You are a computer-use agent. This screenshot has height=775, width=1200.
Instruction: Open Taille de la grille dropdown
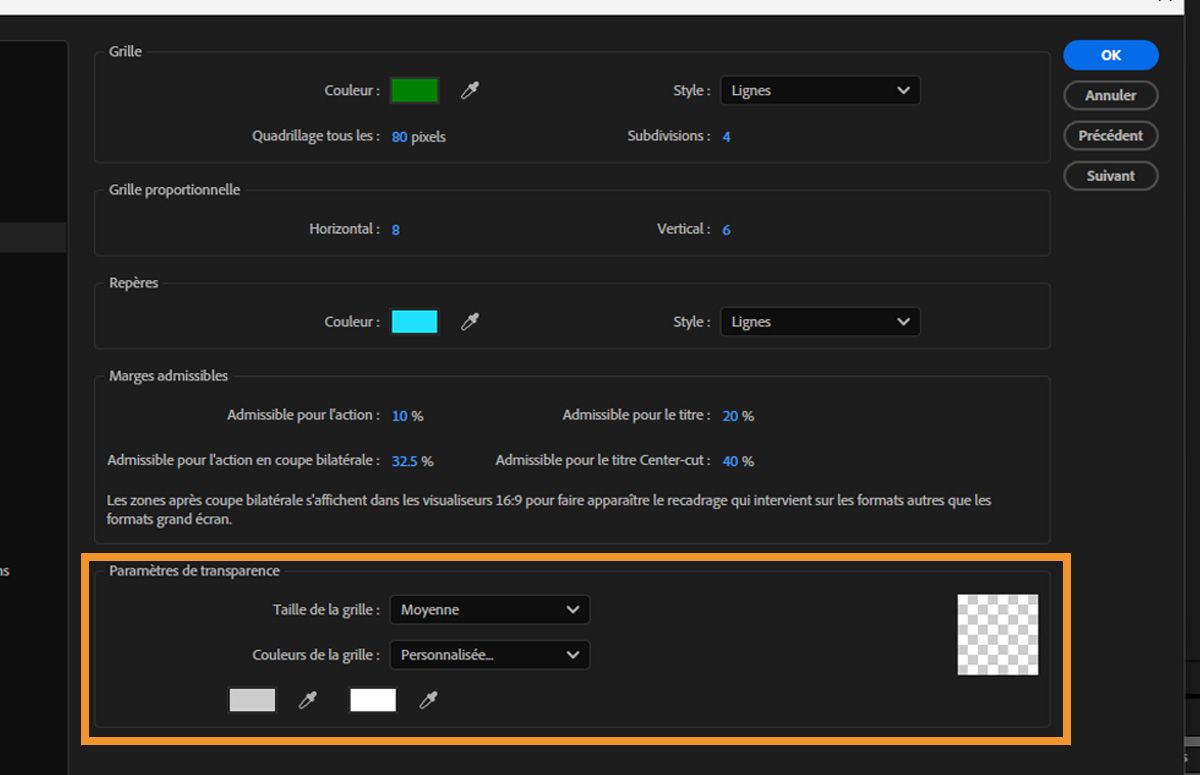pyautogui.click(x=490, y=609)
